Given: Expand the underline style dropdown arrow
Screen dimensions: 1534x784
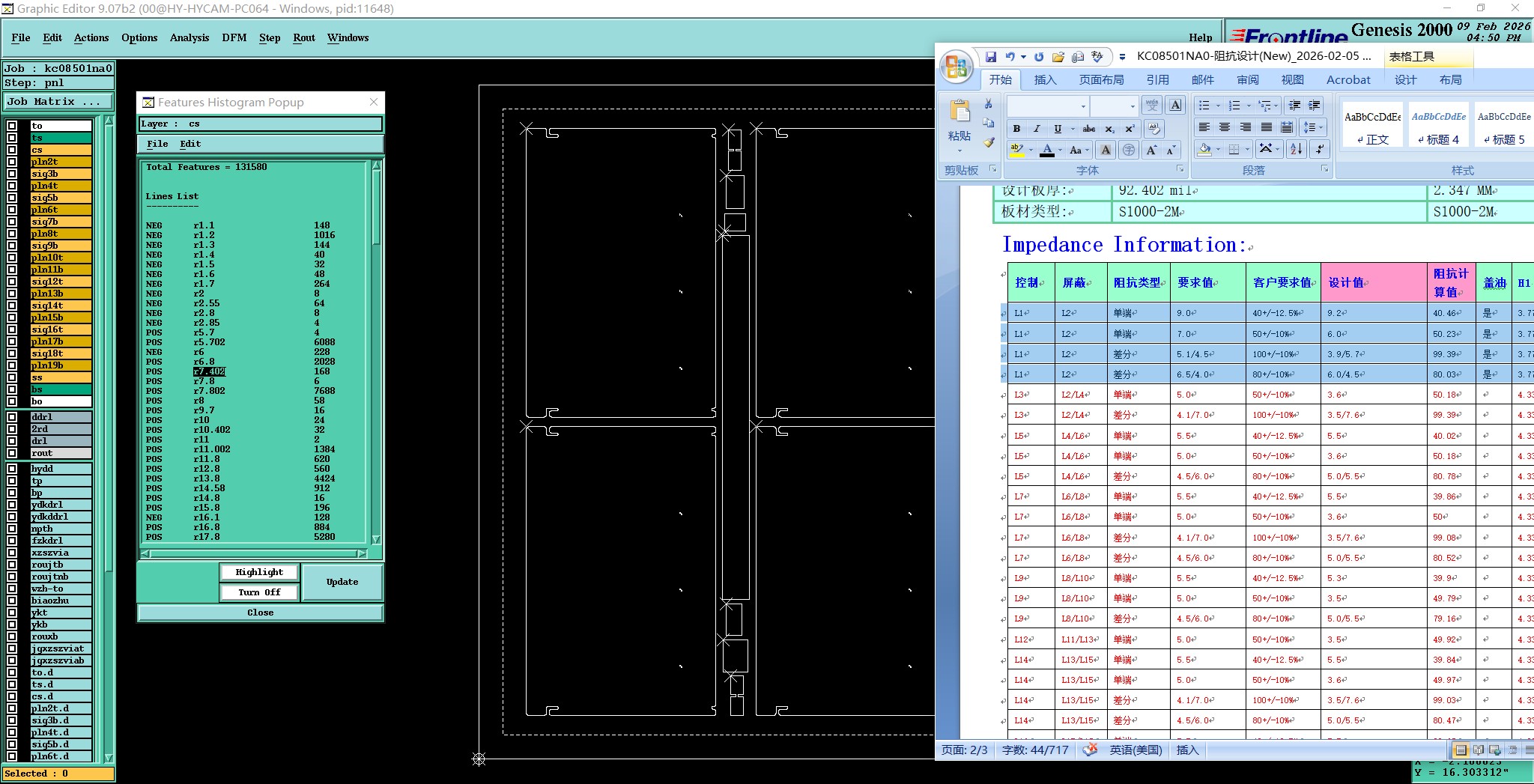Looking at the screenshot, I should point(1073,129).
